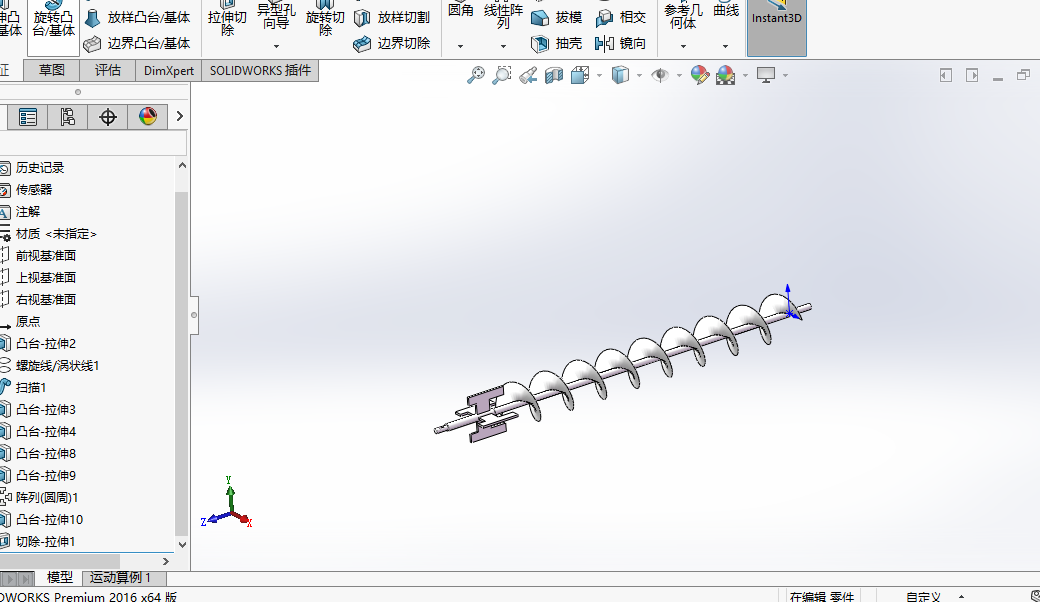
Task: Open the View Orientation dropdown arrow
Action: click(599, 76)
